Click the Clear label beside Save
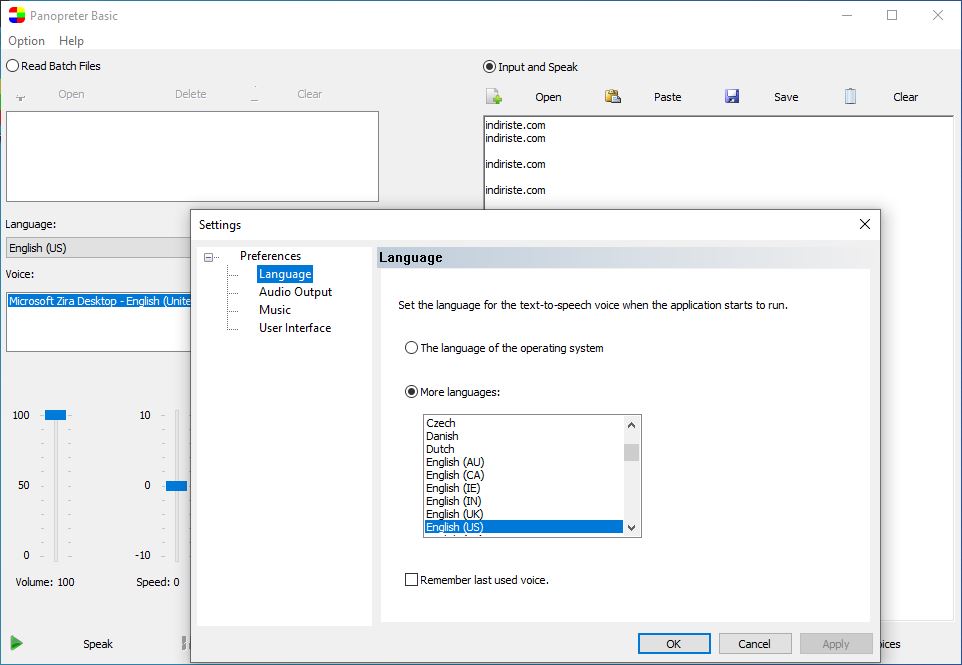This screenshot has height=665, width=962. (906, 97)
